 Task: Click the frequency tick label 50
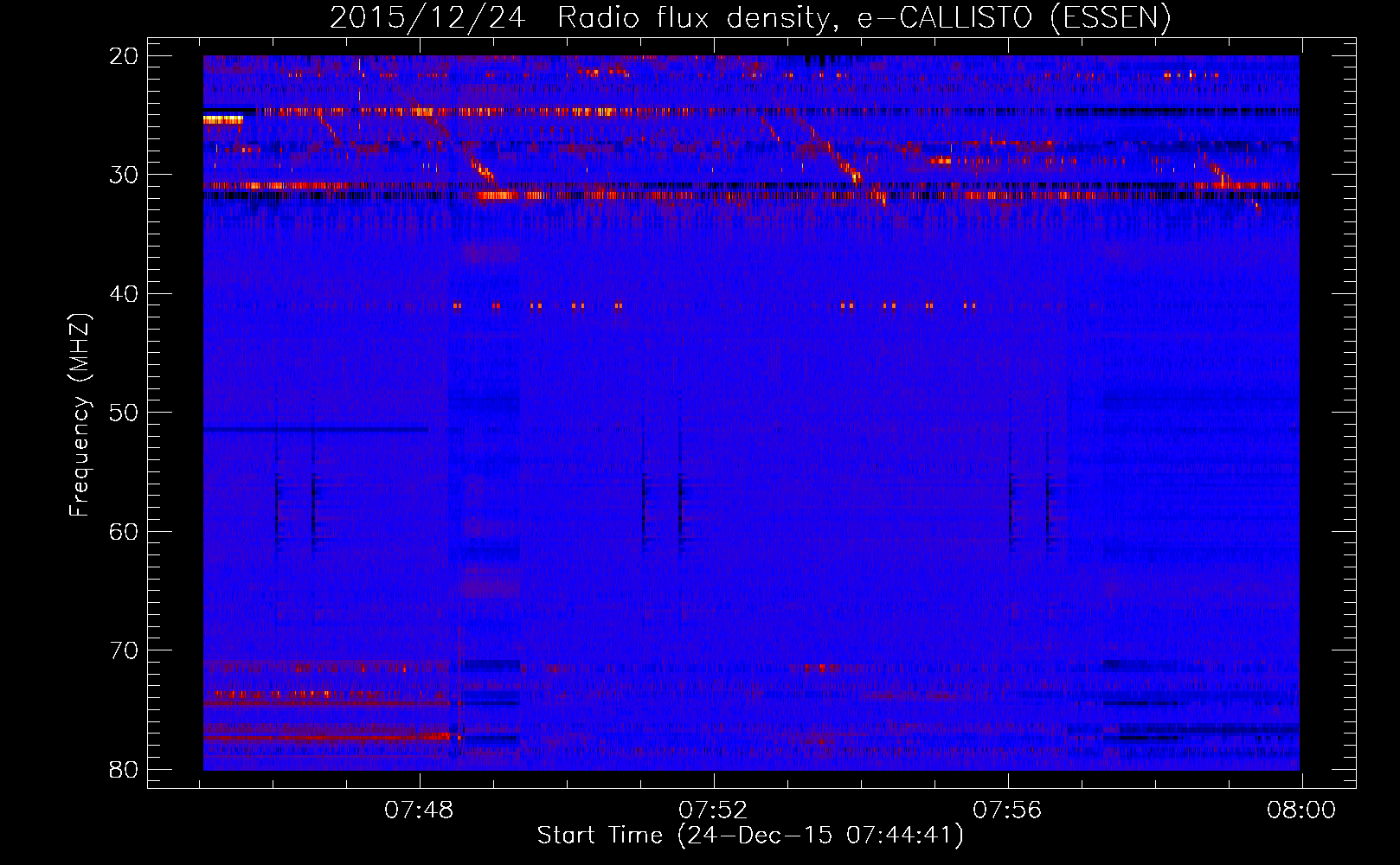tap(125, 413)
